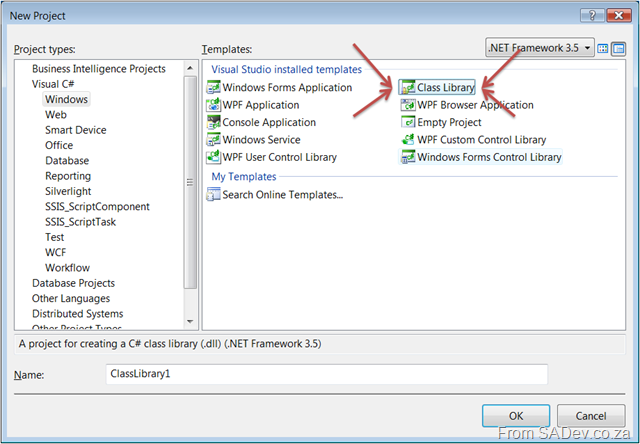Select the WCF project type

pos(56,253)
